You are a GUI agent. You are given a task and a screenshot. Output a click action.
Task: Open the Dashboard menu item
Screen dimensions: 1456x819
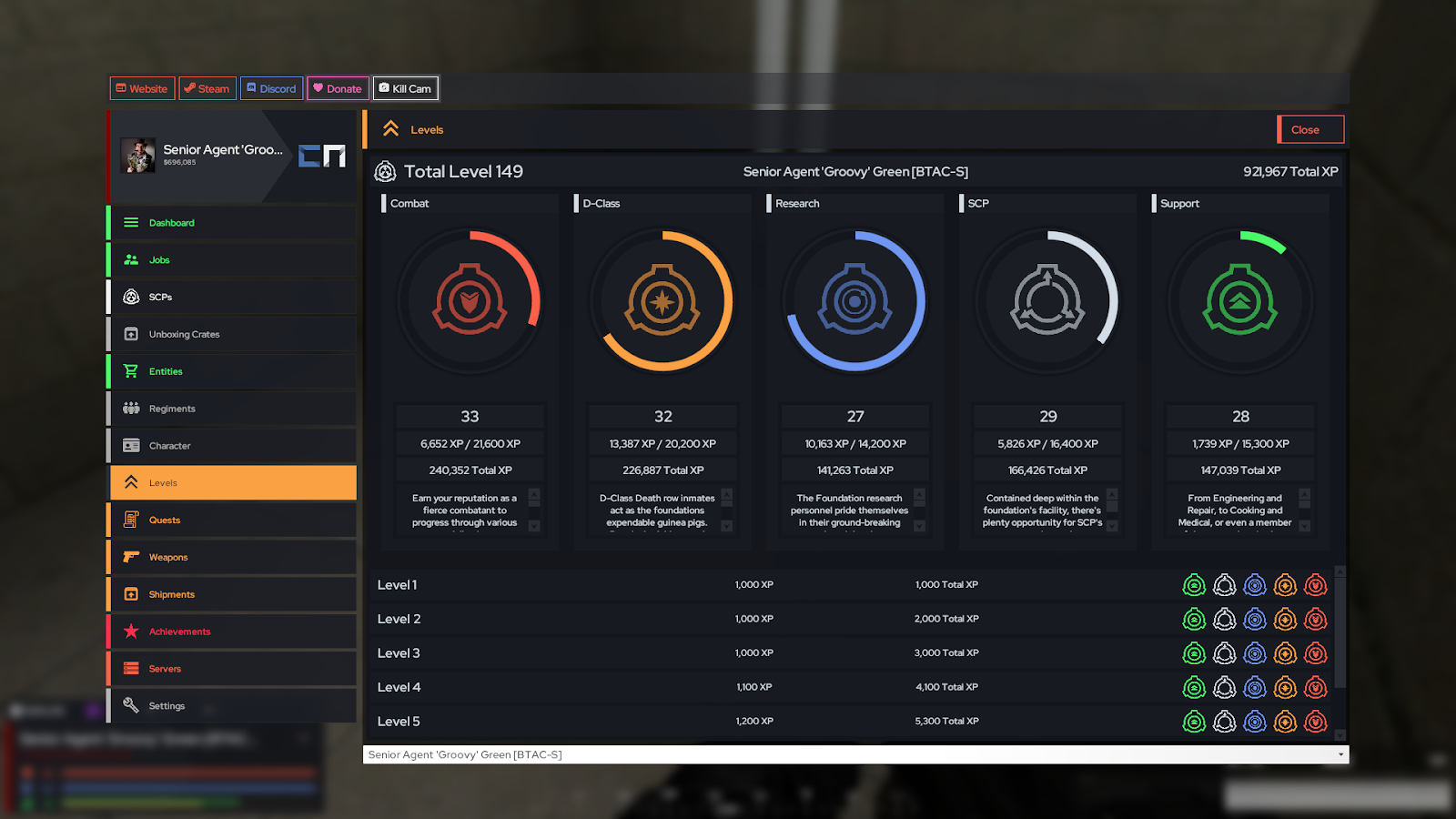coord(232,223)
